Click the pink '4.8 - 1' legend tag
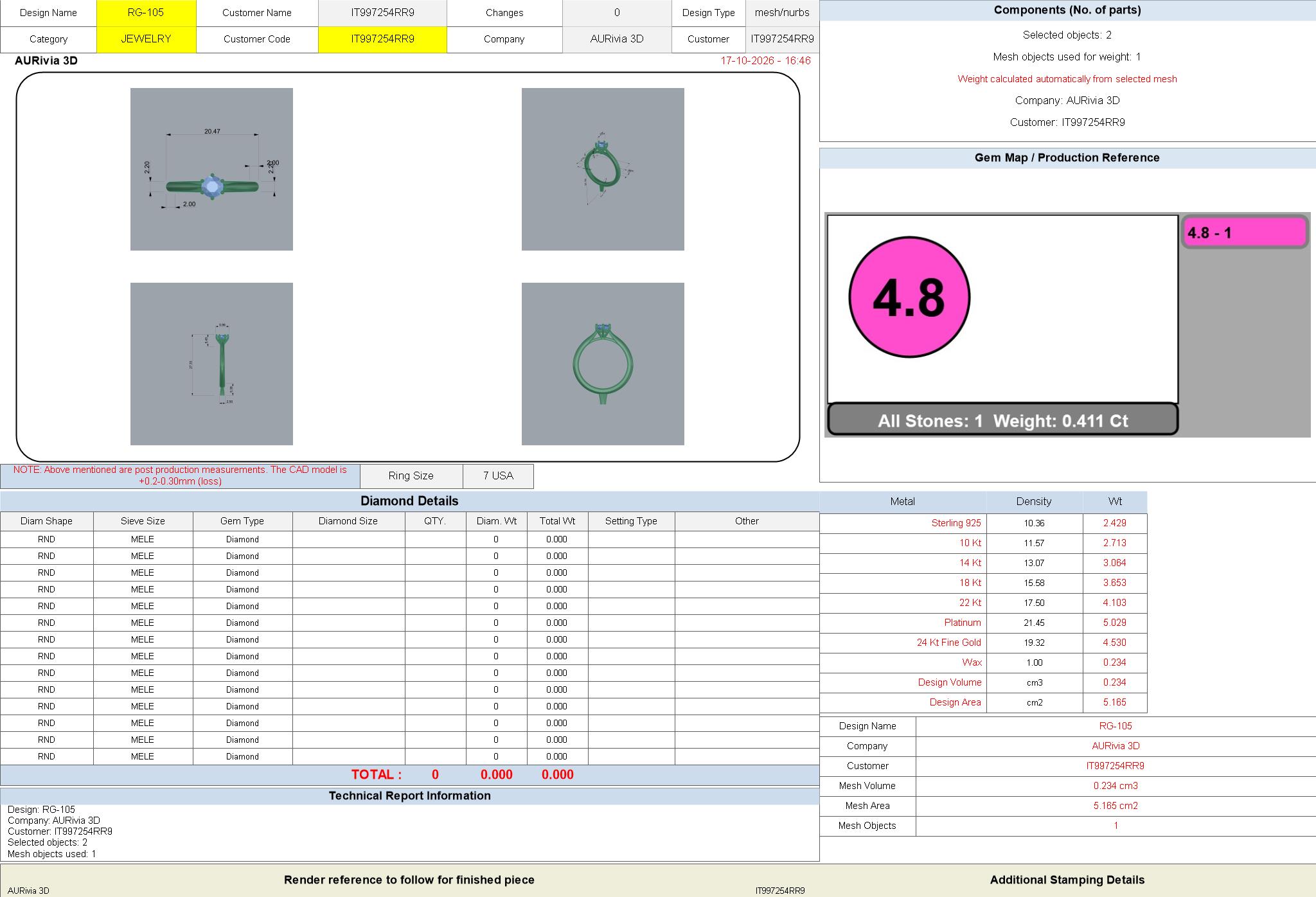The height and width of the screenshot is (897, 1316). 1245,233
